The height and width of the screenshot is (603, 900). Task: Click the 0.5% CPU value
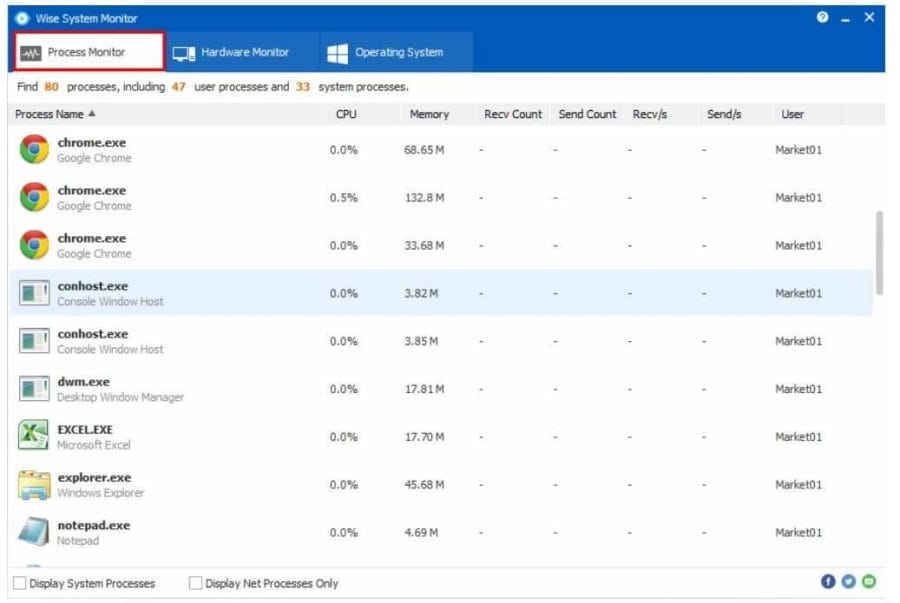(343, 198)
